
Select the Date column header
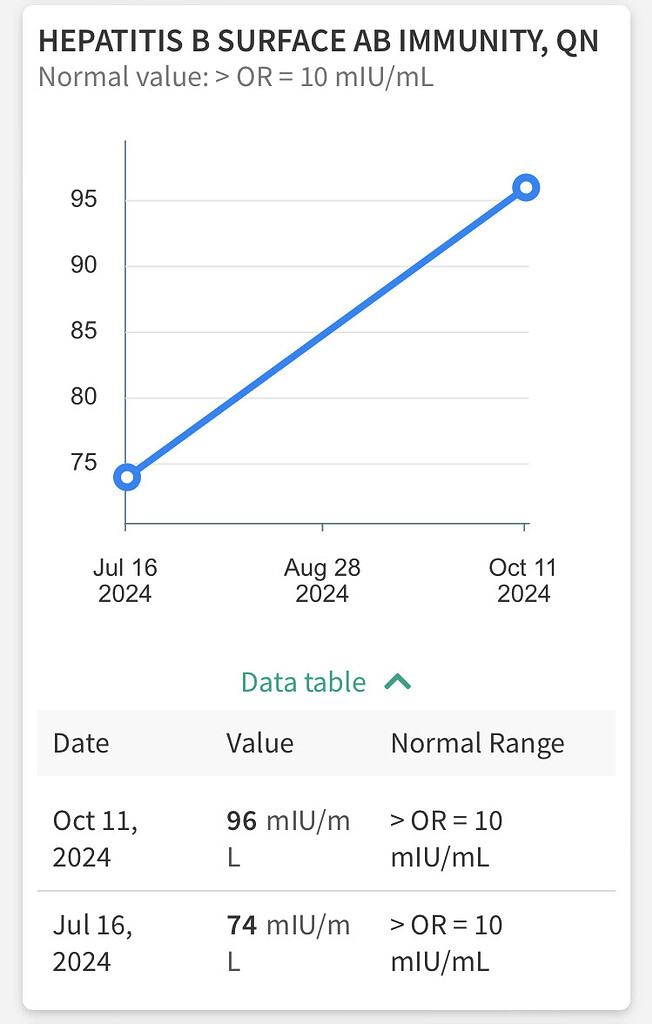coord(80,743)
